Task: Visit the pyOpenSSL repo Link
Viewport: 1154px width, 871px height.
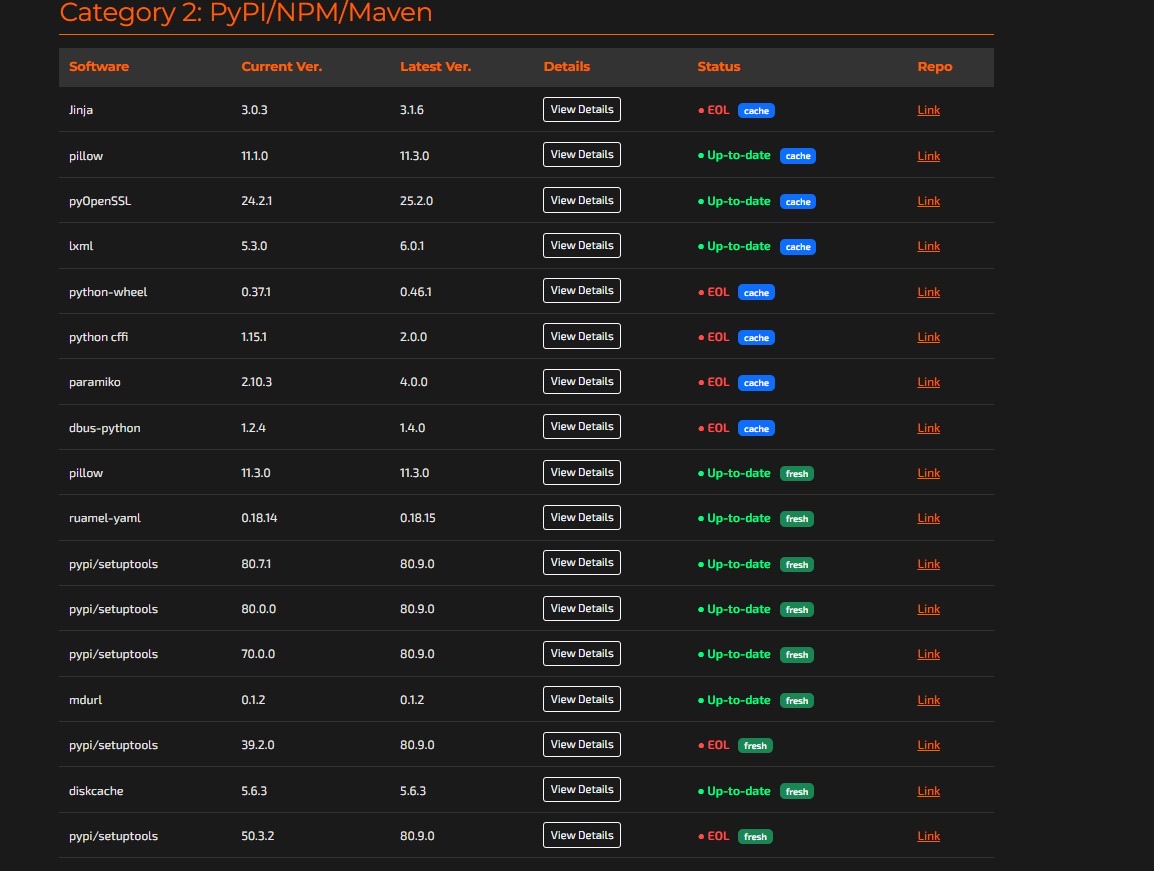Action: pyautogui.click(x=928, y=201)
